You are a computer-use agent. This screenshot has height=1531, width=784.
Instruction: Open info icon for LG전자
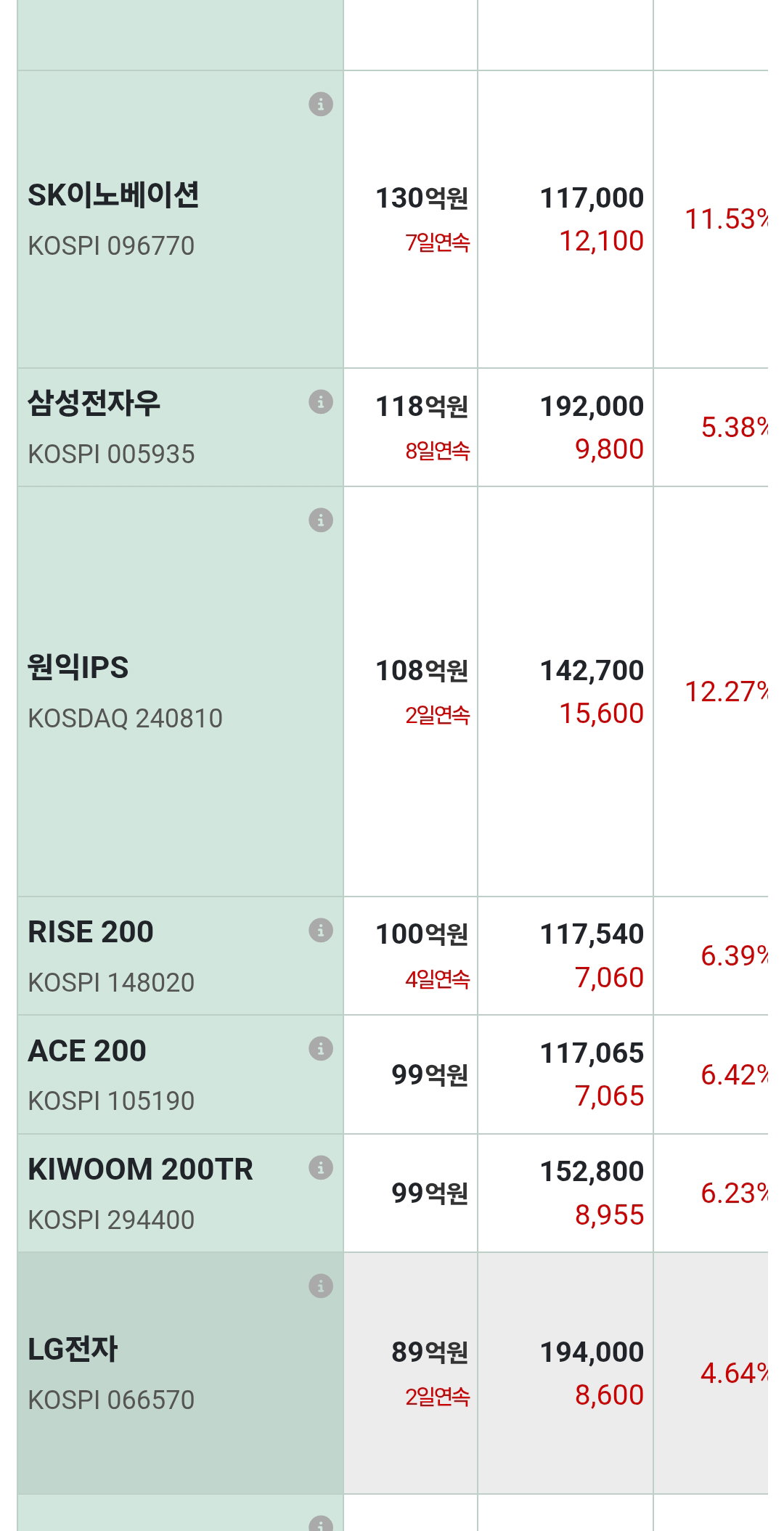pyautogui.click(x=321, y=1286)
